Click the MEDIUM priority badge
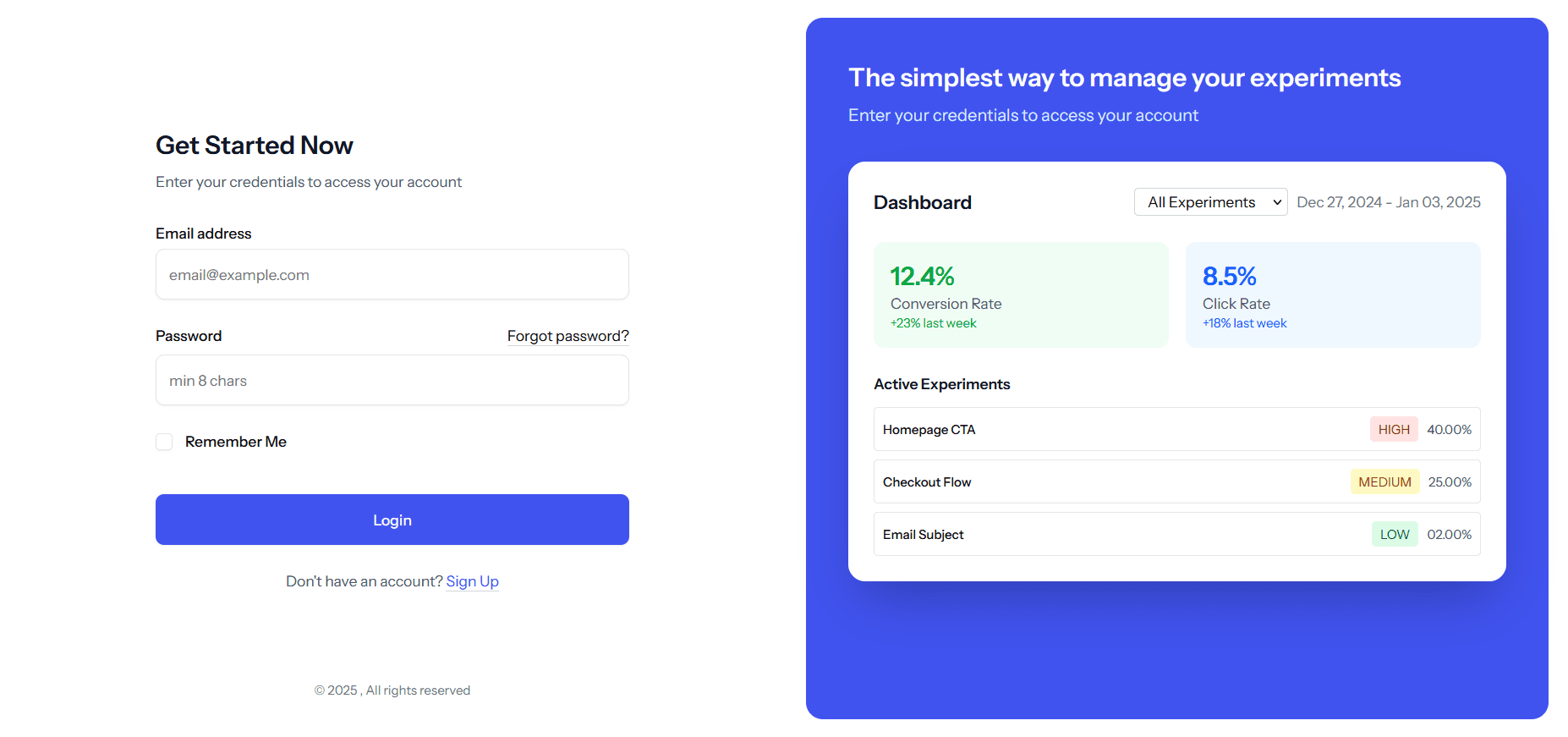The width and height of the screenshot is (1568, 737). pos(1384,481)
